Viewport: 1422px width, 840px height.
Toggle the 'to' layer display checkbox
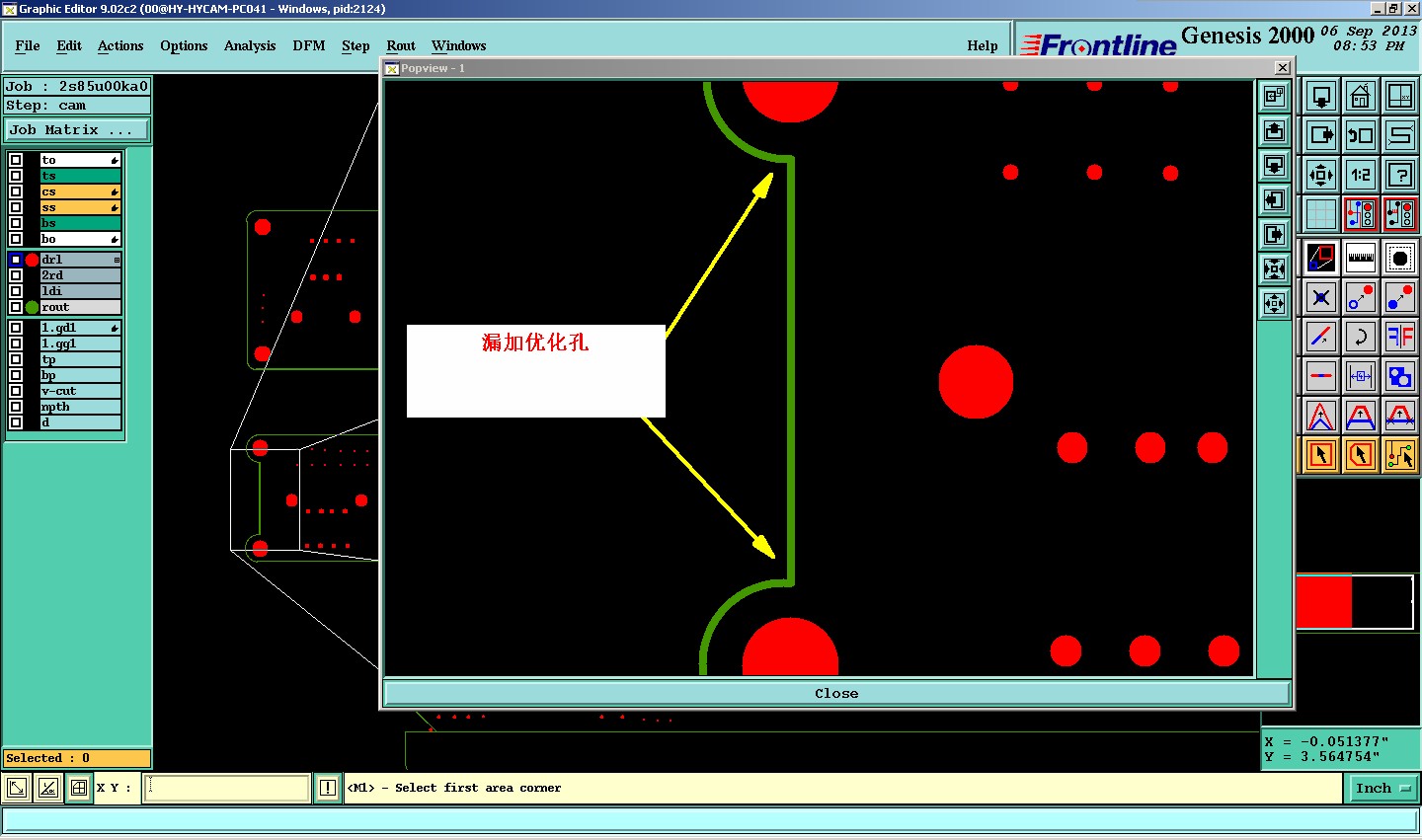pos(16,160)
